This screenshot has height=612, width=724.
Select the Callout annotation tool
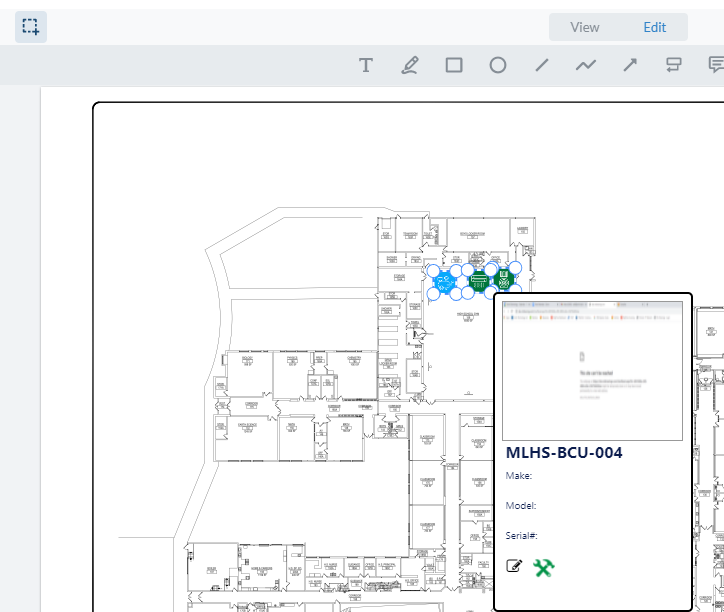coord(674,65)
